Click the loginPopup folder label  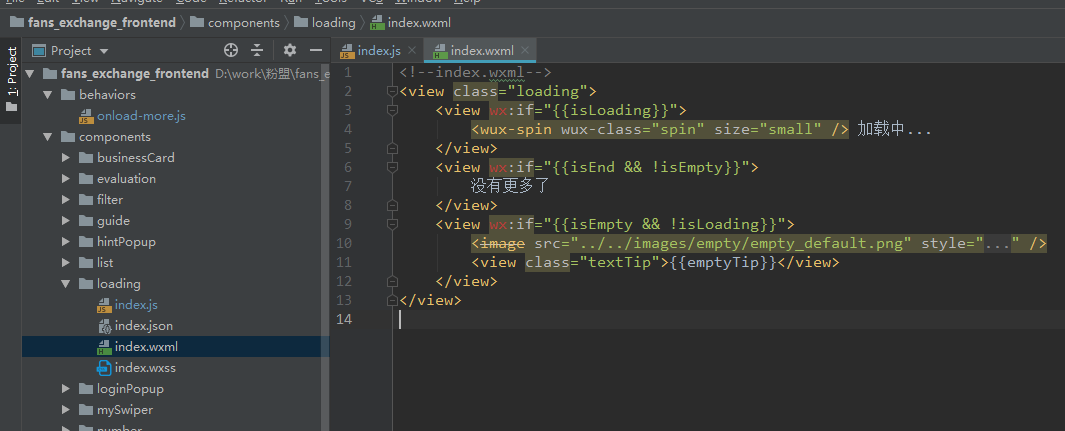click(130, 389)
